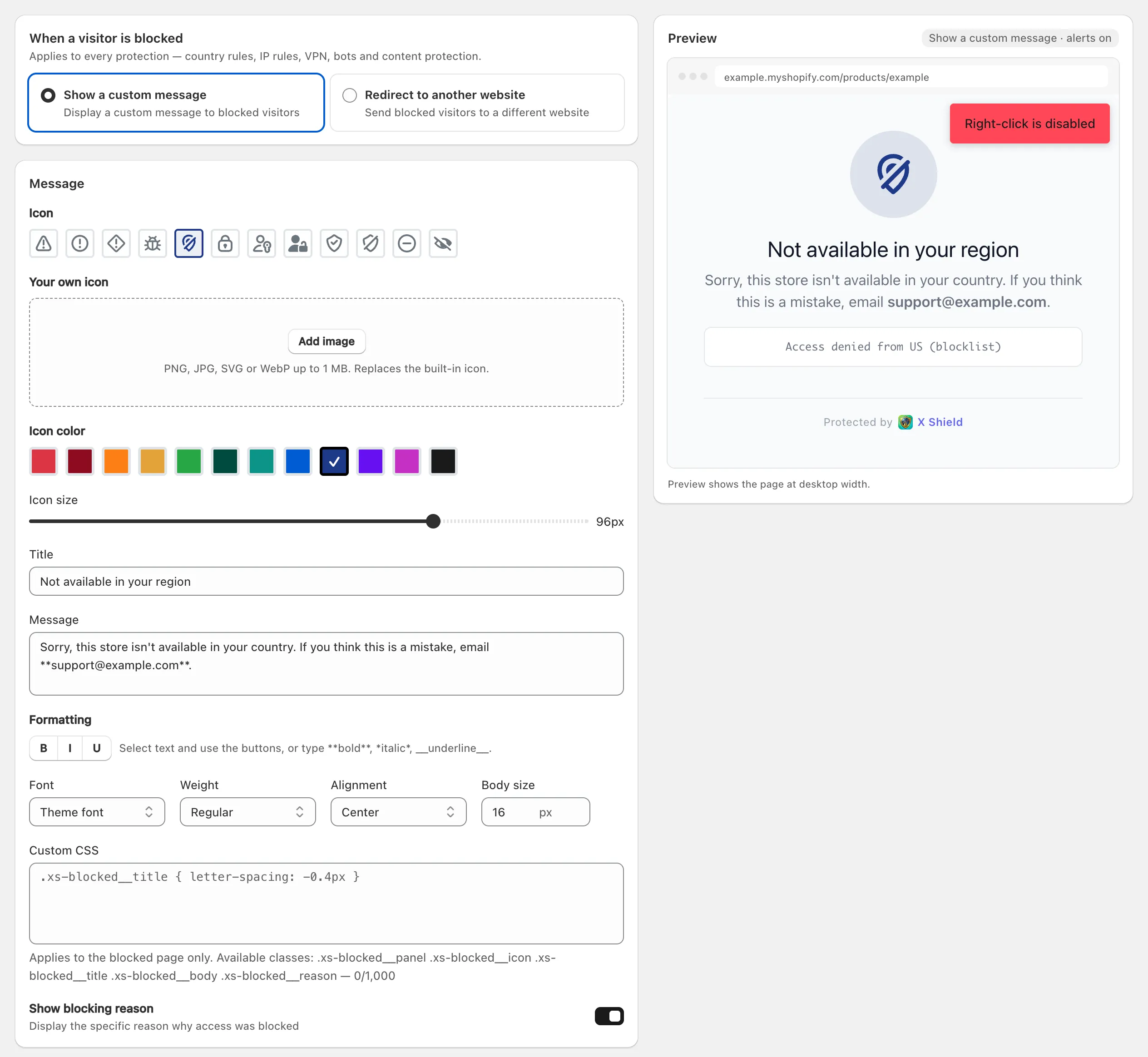Select the triangle warning icon

tap(44, 244)
